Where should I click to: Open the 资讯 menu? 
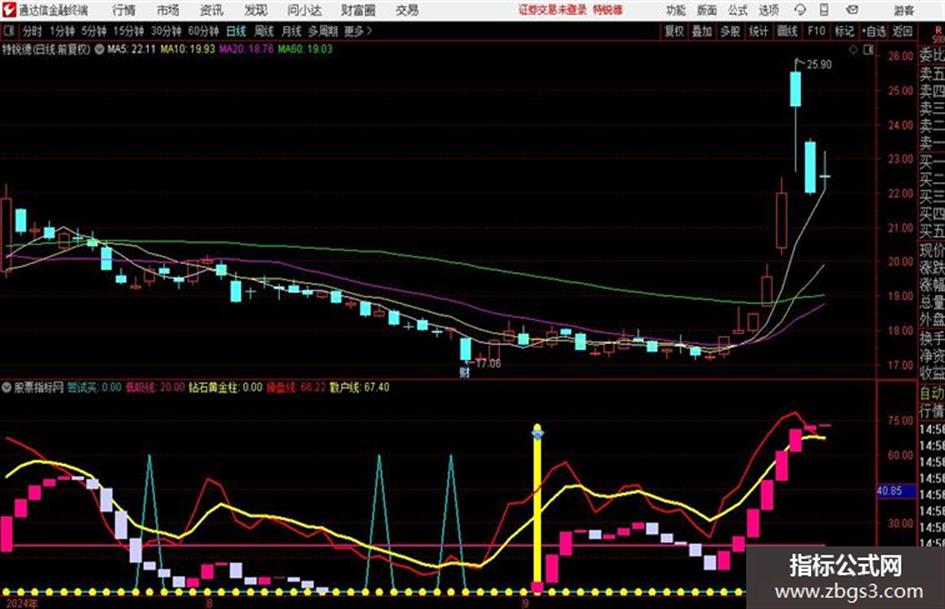click(211, 10)
